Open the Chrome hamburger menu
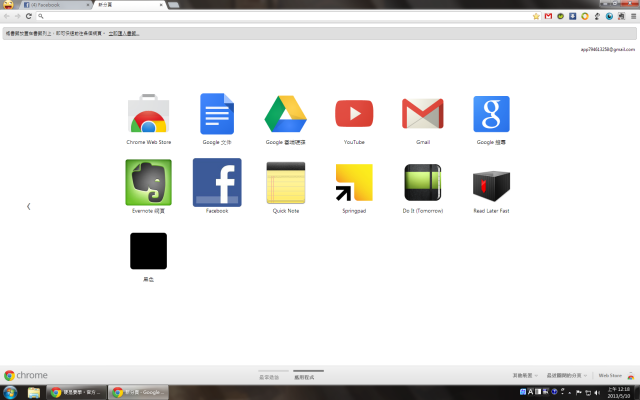The height and width of the screenshot is (400, 640). [633, 16]
